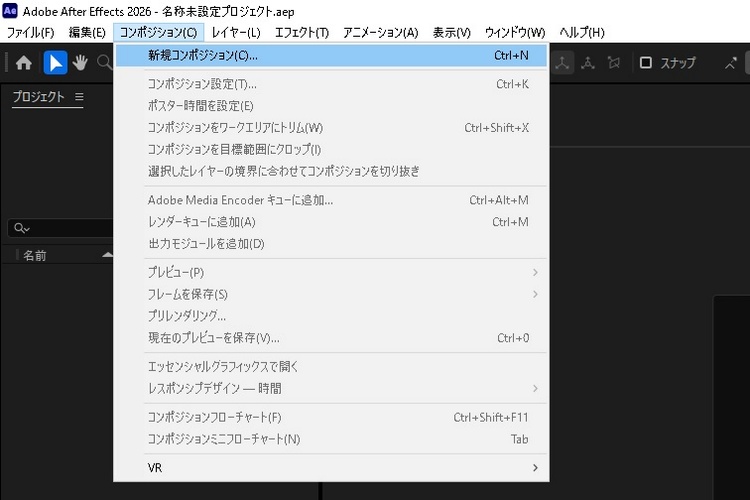Choose コンポジションをワークエリアにトリム(W)
Image resolution: width=750 pixels, height=500 pixels.
[x=331, y=128]
